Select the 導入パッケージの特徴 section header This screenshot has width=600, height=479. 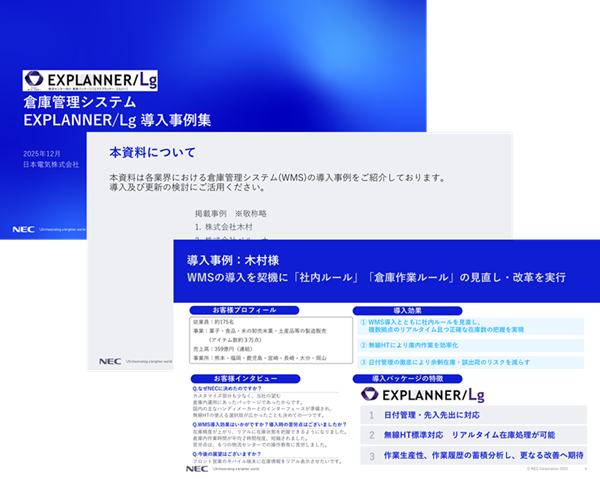[x=411, y=380]
